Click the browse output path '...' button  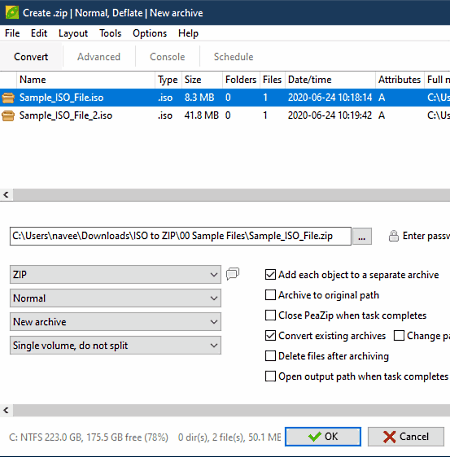click(x=362, y=237)
